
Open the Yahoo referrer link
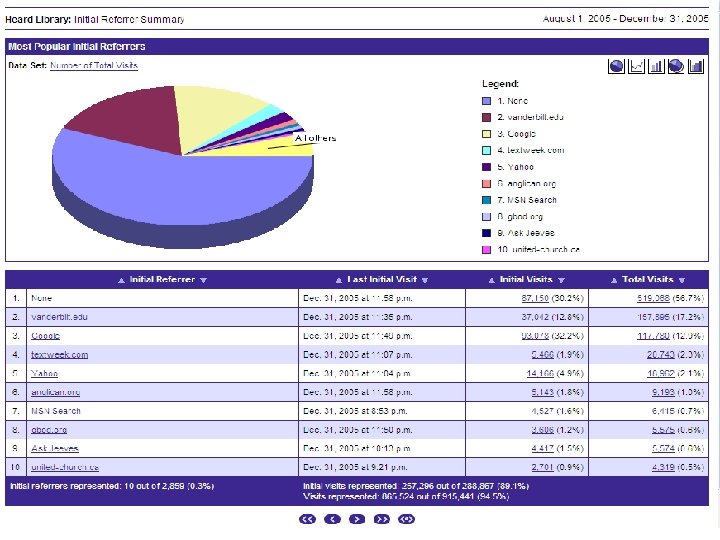45,373
